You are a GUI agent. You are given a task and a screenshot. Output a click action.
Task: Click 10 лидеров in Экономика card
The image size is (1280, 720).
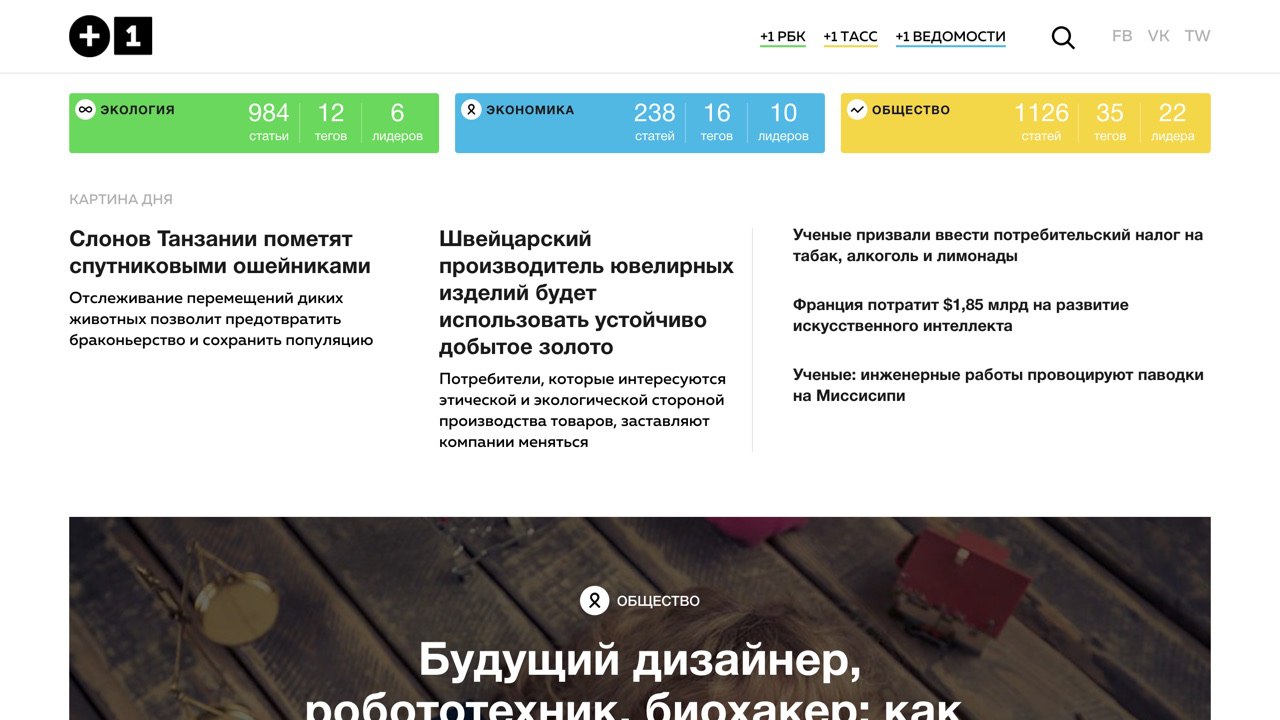point(783,122)
